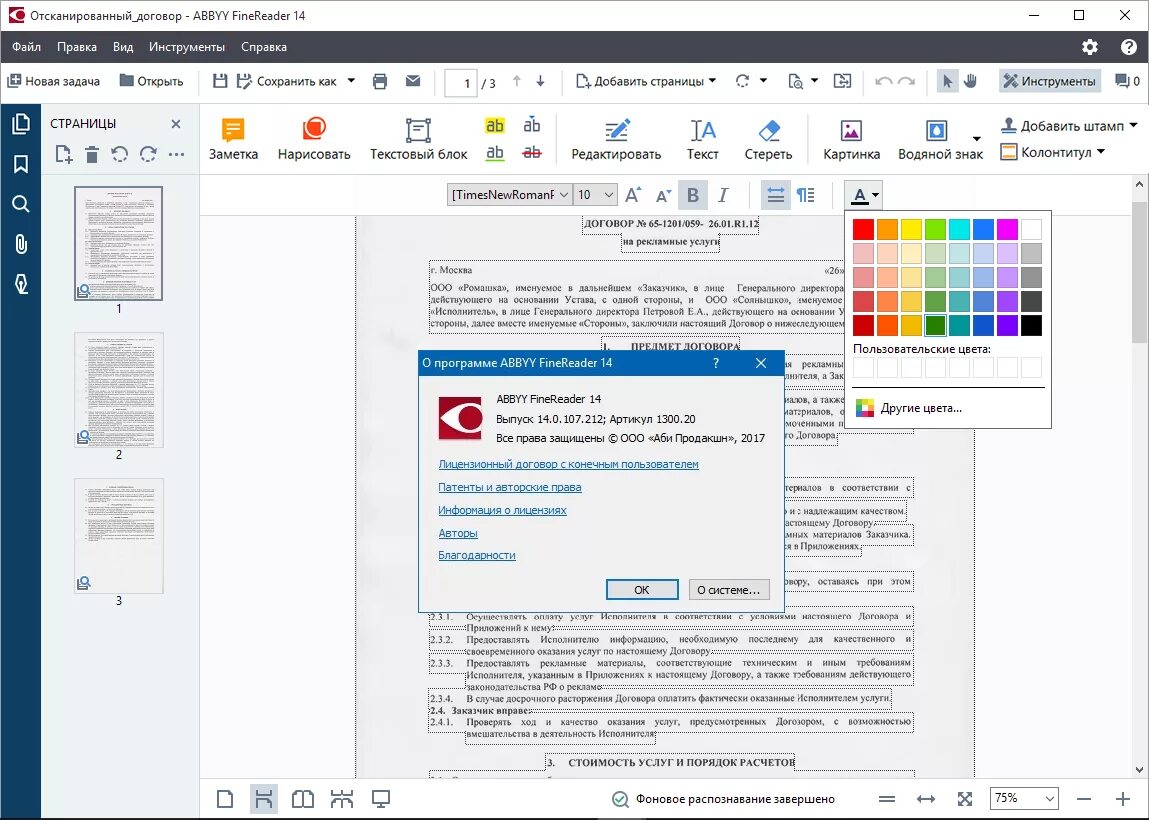Pick the bright red color swatch
The width and height of the screenshot is (1149, 820).
coord(863,229)
